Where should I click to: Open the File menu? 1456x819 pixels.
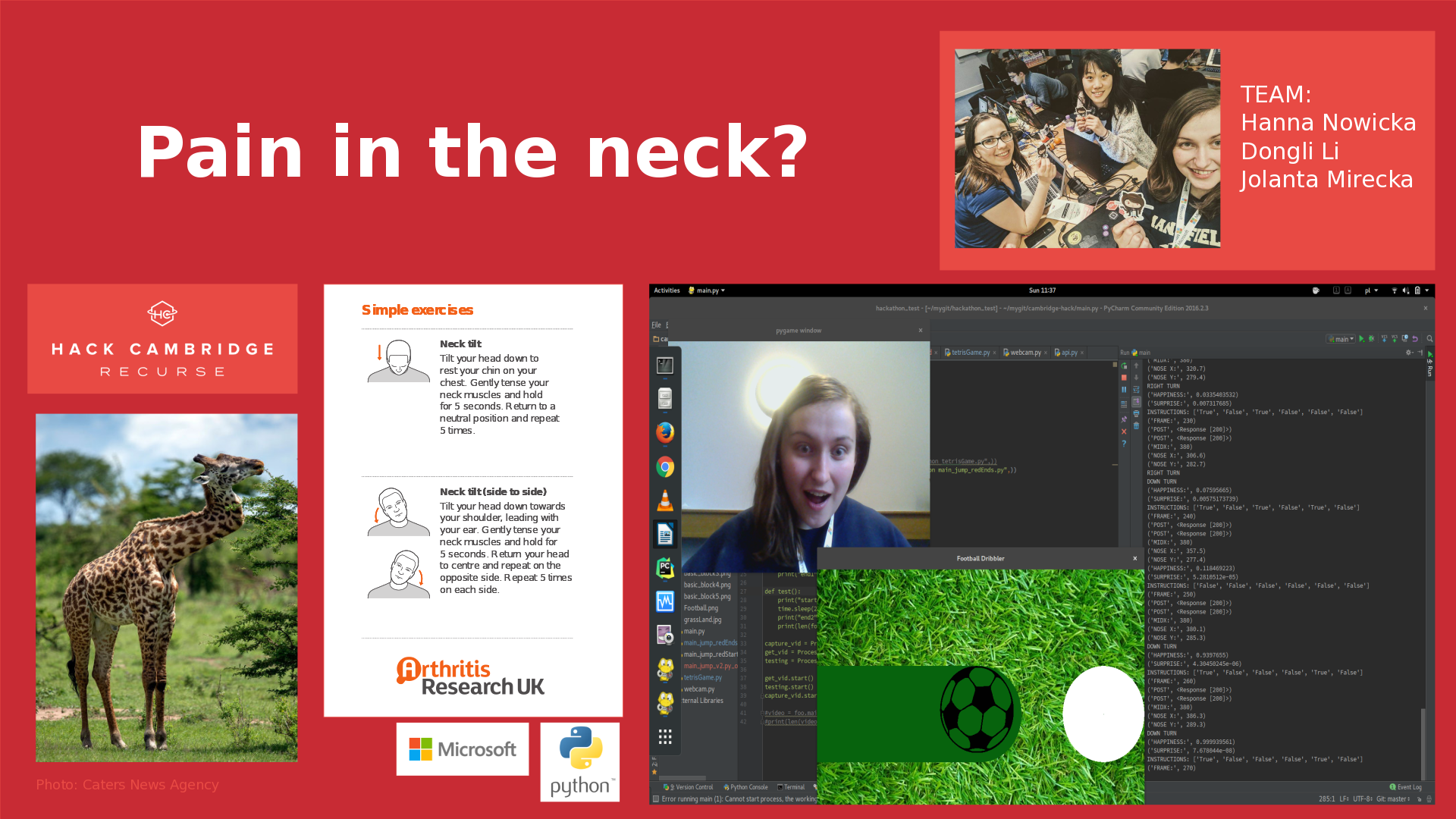[656, 325]
